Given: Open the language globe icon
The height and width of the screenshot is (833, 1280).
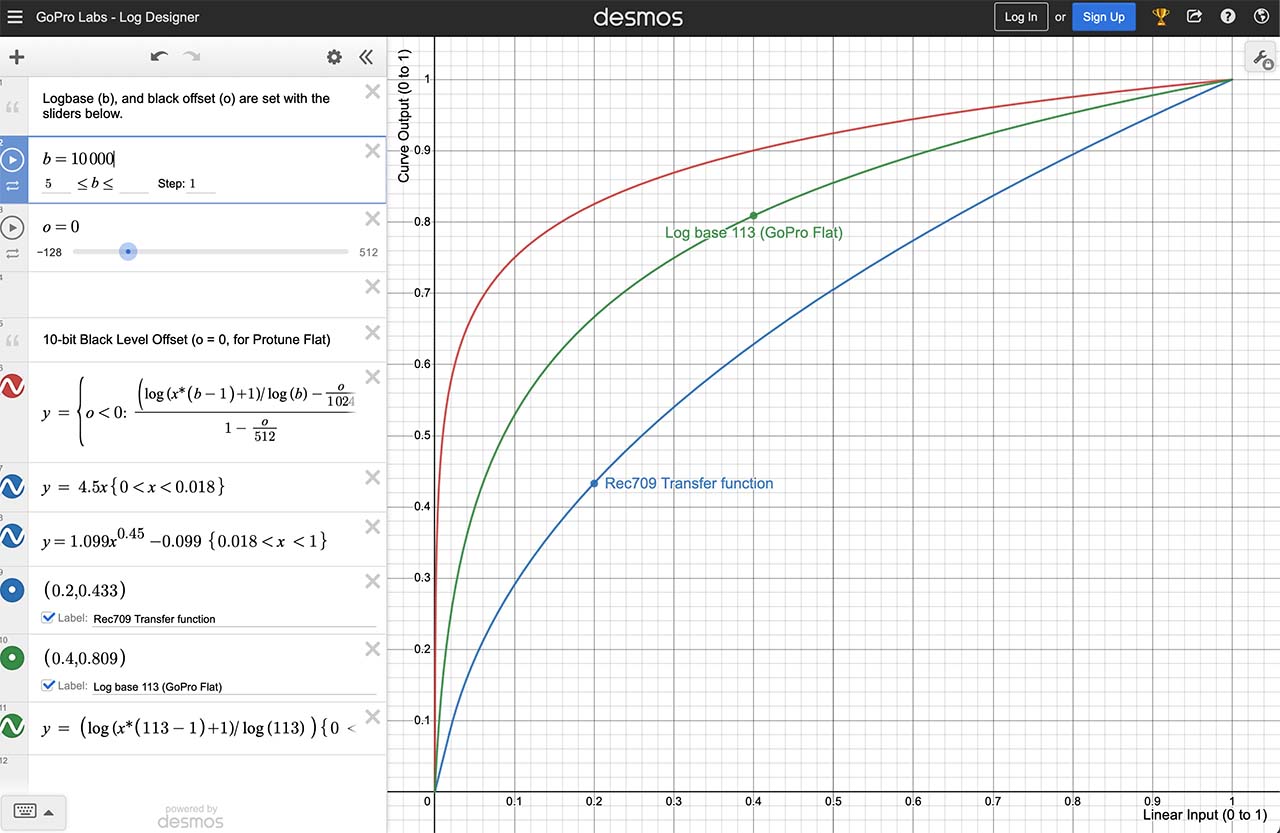Looking at the screenshot, I should 1261,16.
